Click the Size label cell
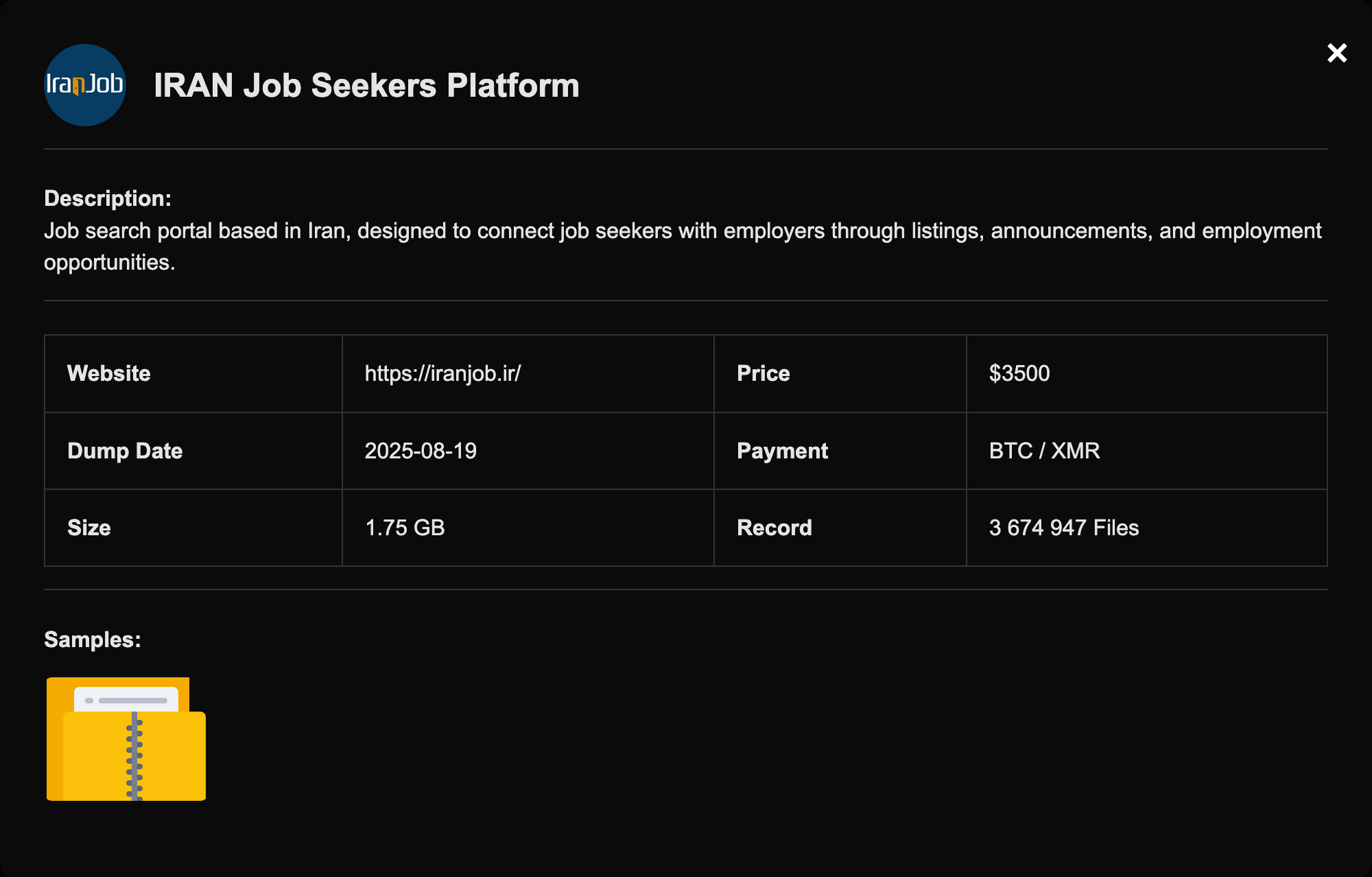The image size is (1372, 877). [89, 528]
